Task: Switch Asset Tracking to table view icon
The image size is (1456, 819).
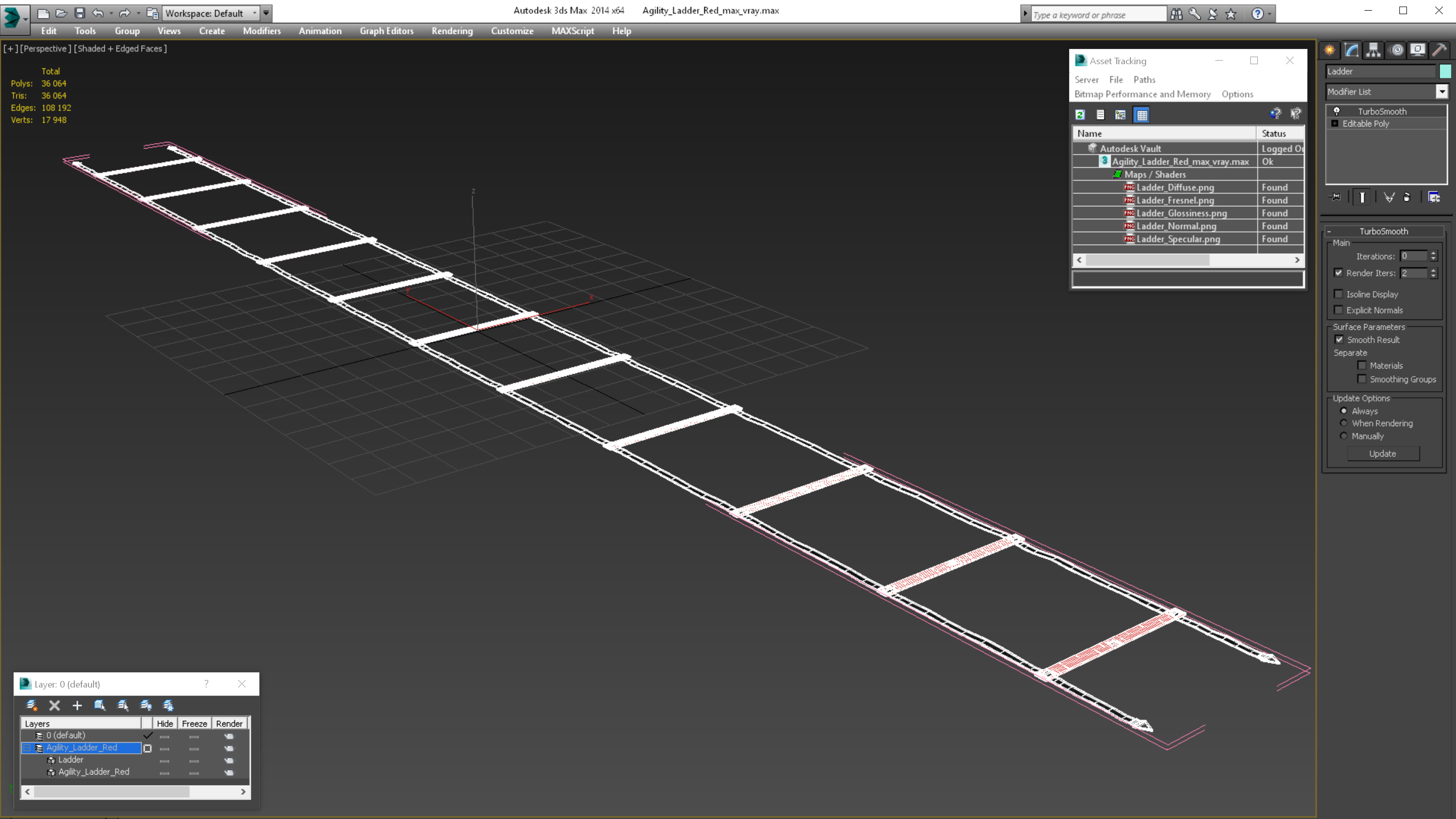Action: point(1142,115)
